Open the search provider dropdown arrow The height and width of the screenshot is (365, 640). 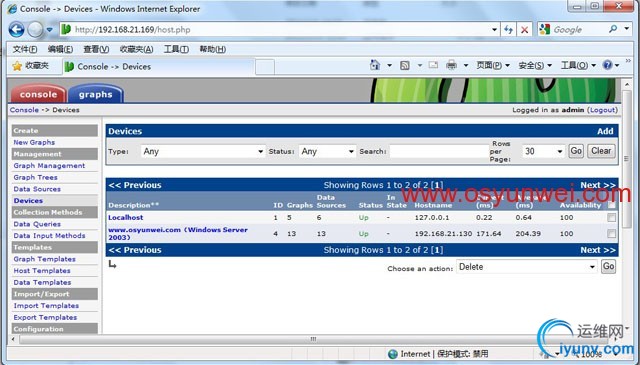627,29
